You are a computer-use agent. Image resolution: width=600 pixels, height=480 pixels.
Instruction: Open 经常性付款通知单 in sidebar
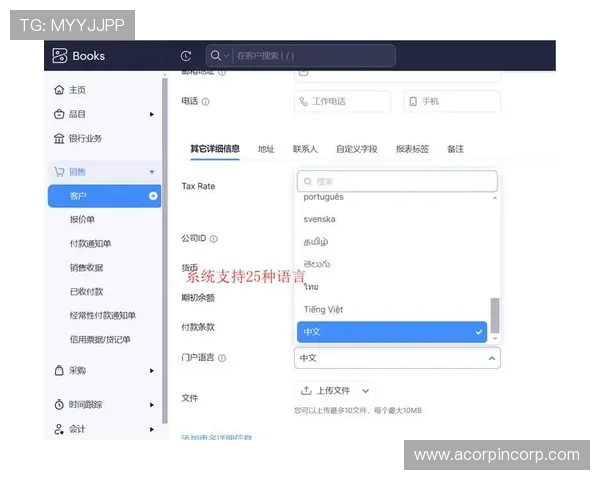(103, 315)
